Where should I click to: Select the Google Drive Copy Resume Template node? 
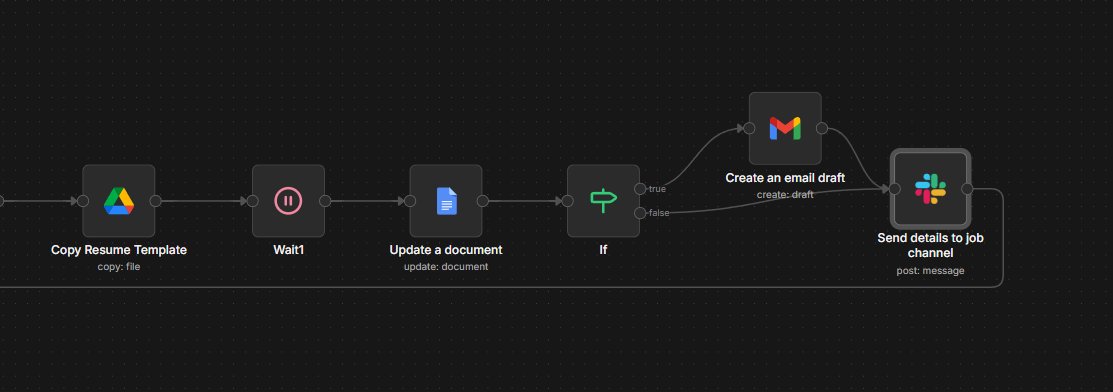(x=119, y=201)
